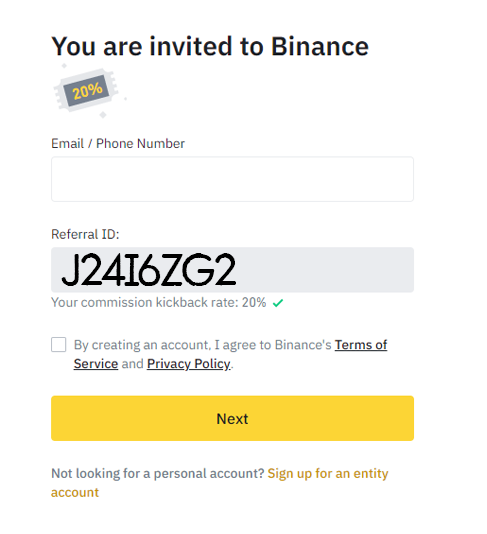Click the 20% coupon ticket icon
487x534 pixels.
point(87,91)
